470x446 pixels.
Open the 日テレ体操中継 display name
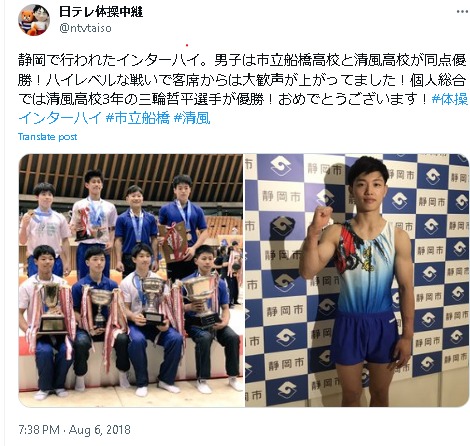101,12
